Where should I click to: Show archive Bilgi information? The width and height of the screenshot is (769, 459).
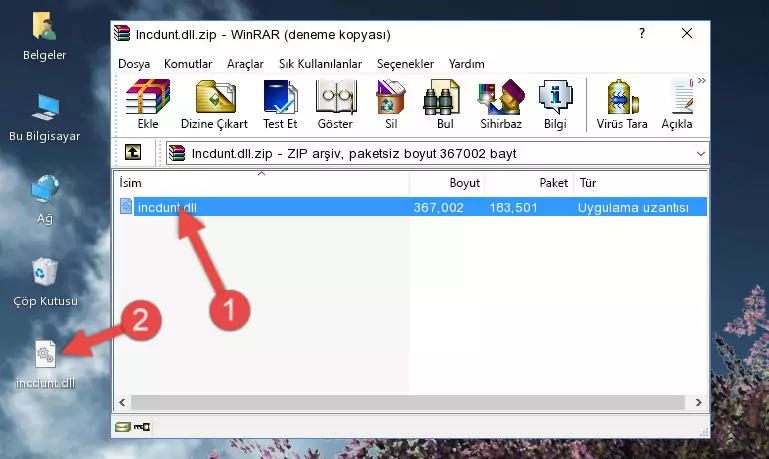tap(555, 104)
